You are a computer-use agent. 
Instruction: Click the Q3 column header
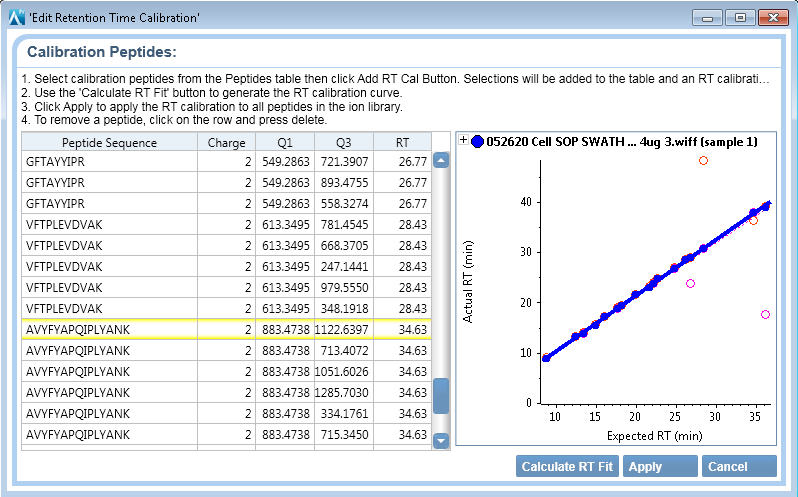click(343, 142)
